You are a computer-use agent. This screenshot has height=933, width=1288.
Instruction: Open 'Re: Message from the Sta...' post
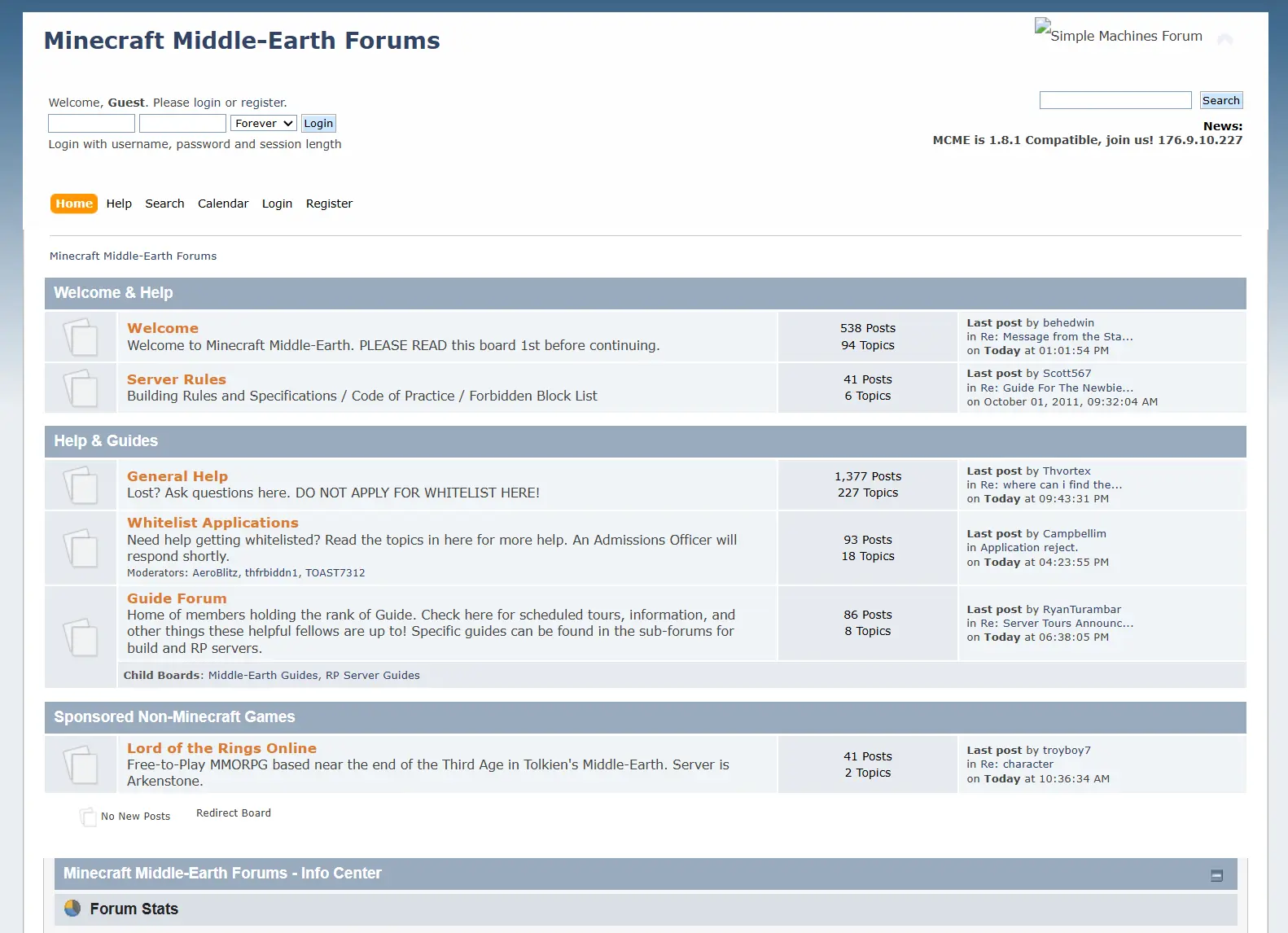click(x=1057, y=337)
